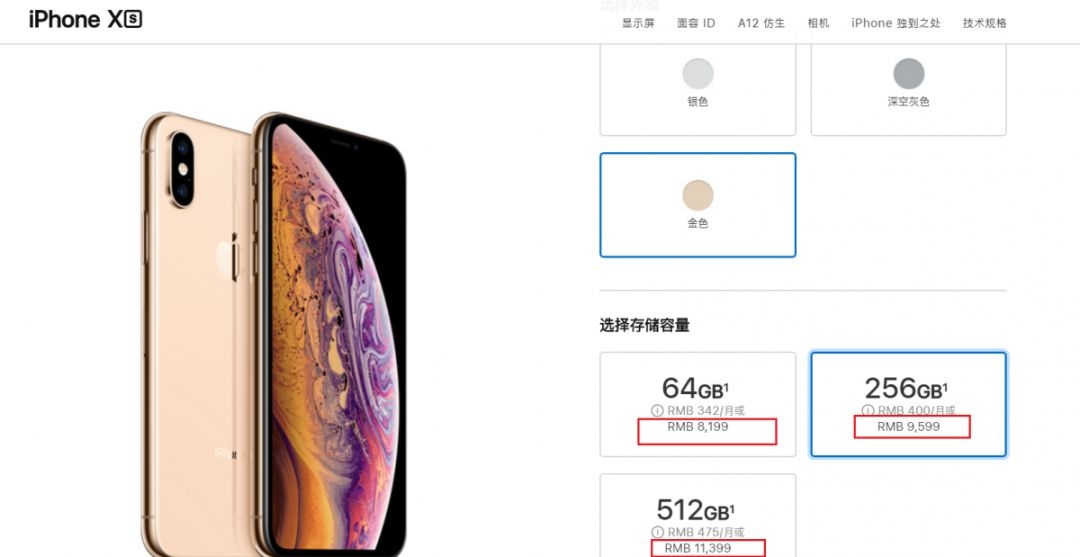Click the RMB 8,199 price text
Viewport: 1080px width, 557px height.
pyautogui.click(x=697, y=427)
